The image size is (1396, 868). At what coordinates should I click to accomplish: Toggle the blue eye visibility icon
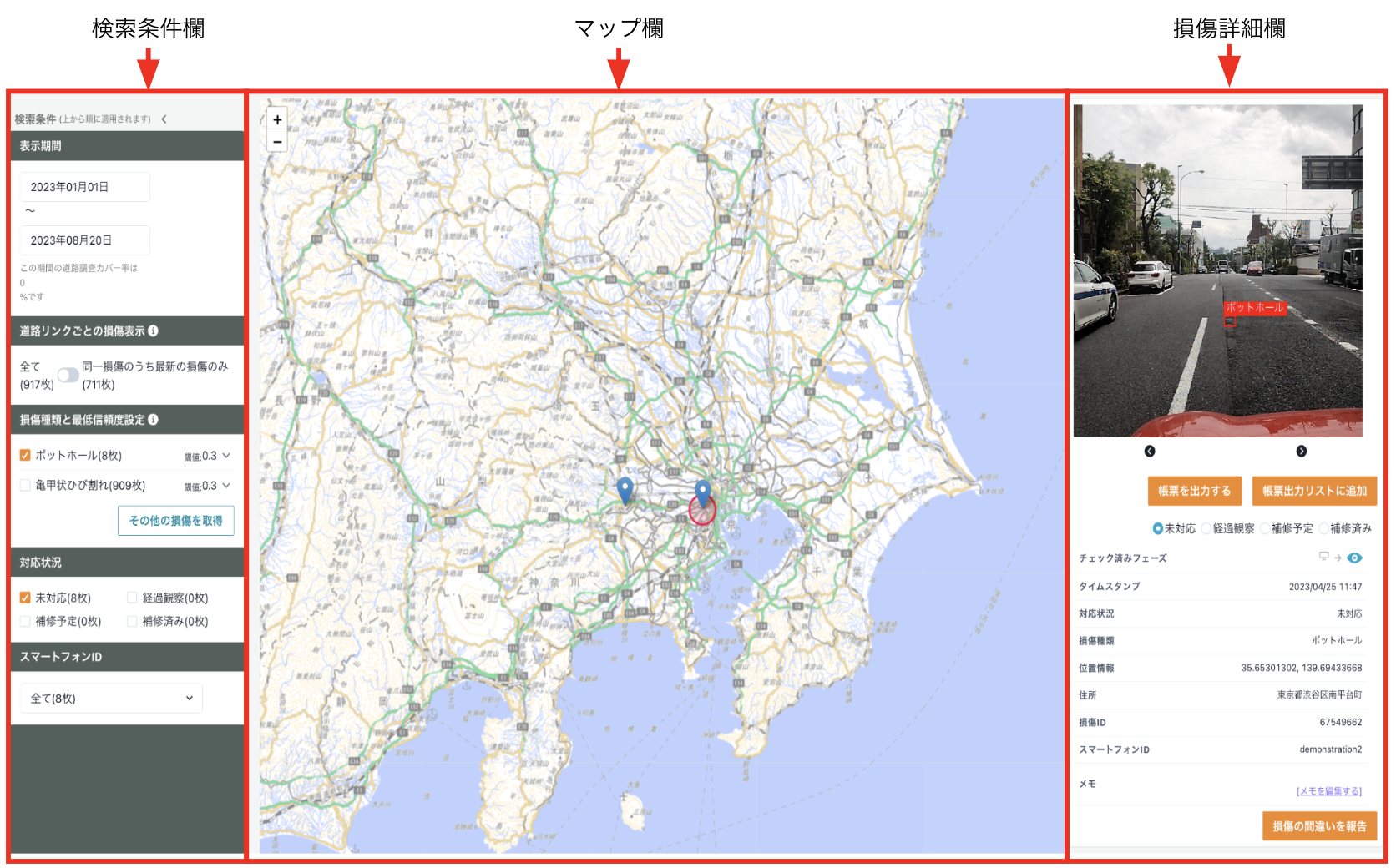click(x=1355, y=558)
